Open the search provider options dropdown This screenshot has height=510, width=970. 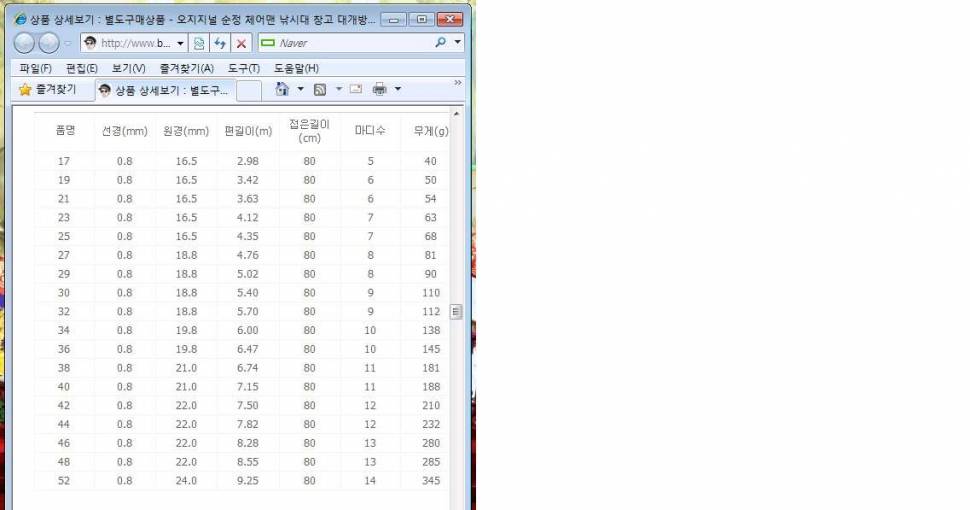(458, 43)
